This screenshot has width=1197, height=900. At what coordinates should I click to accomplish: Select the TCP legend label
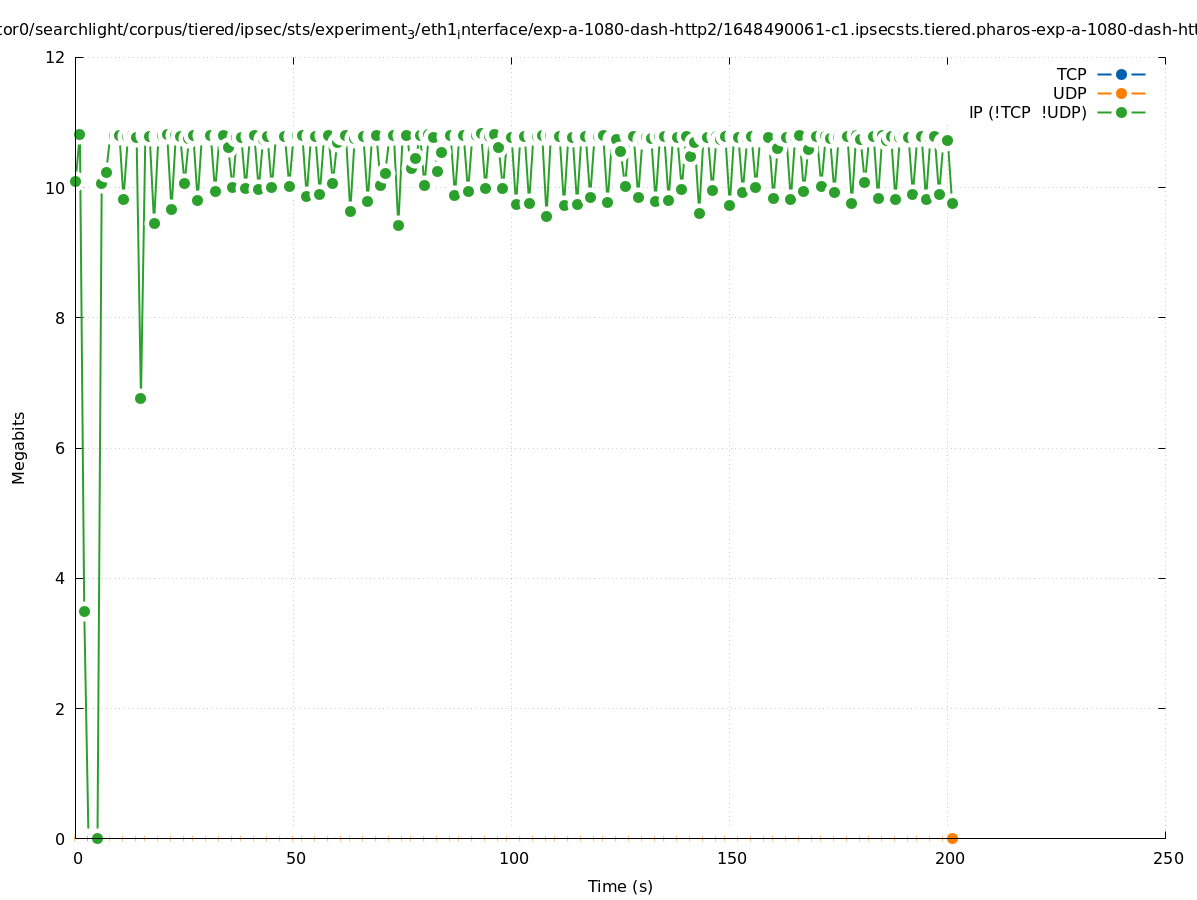point(1071,74)
